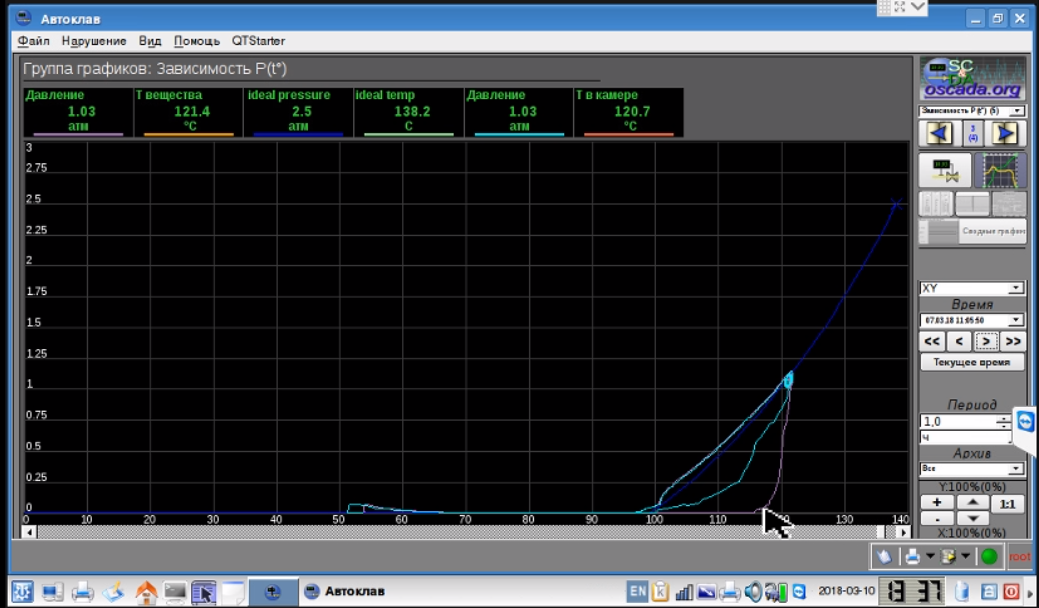Click the green status indicator in status bar
The height and width of the screenshot is (608, 1039).
[988, 556]
